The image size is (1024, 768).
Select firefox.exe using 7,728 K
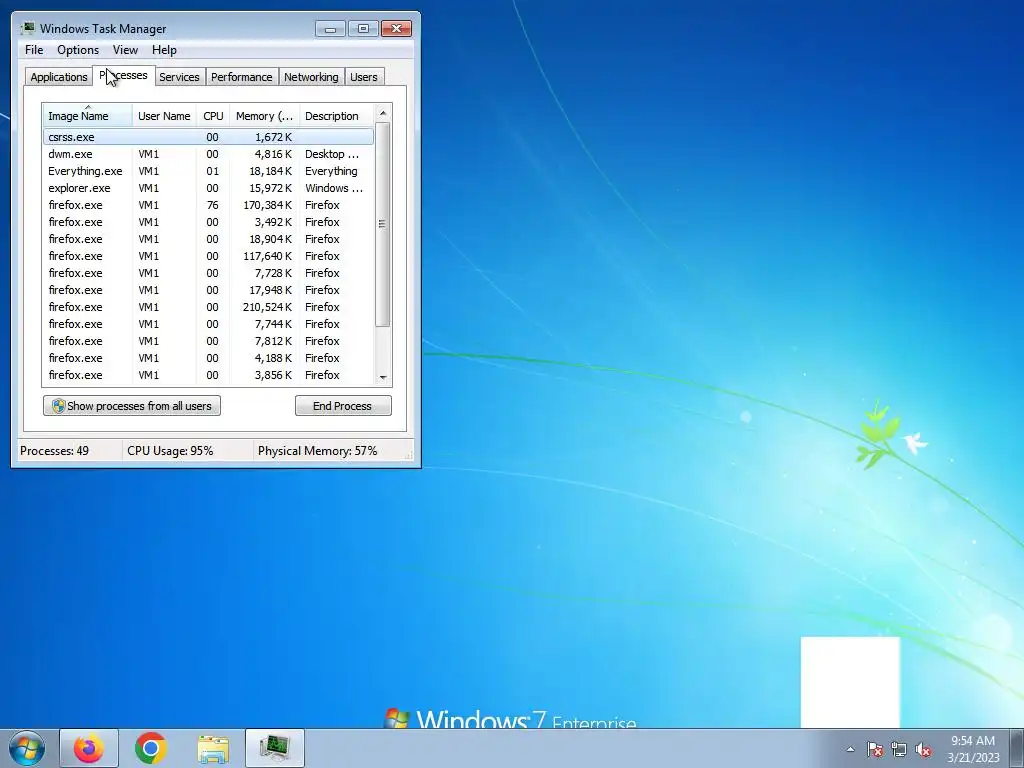point(208,273)
